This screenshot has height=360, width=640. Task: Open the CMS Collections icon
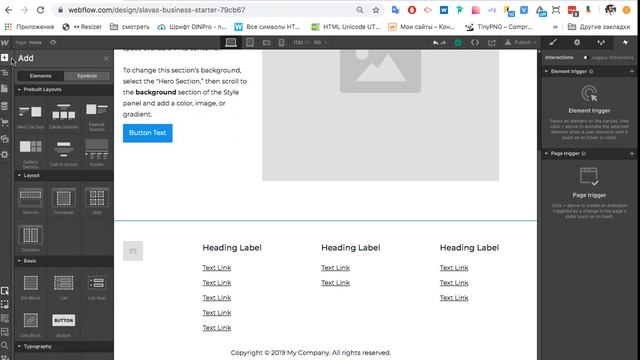(4, 106)
